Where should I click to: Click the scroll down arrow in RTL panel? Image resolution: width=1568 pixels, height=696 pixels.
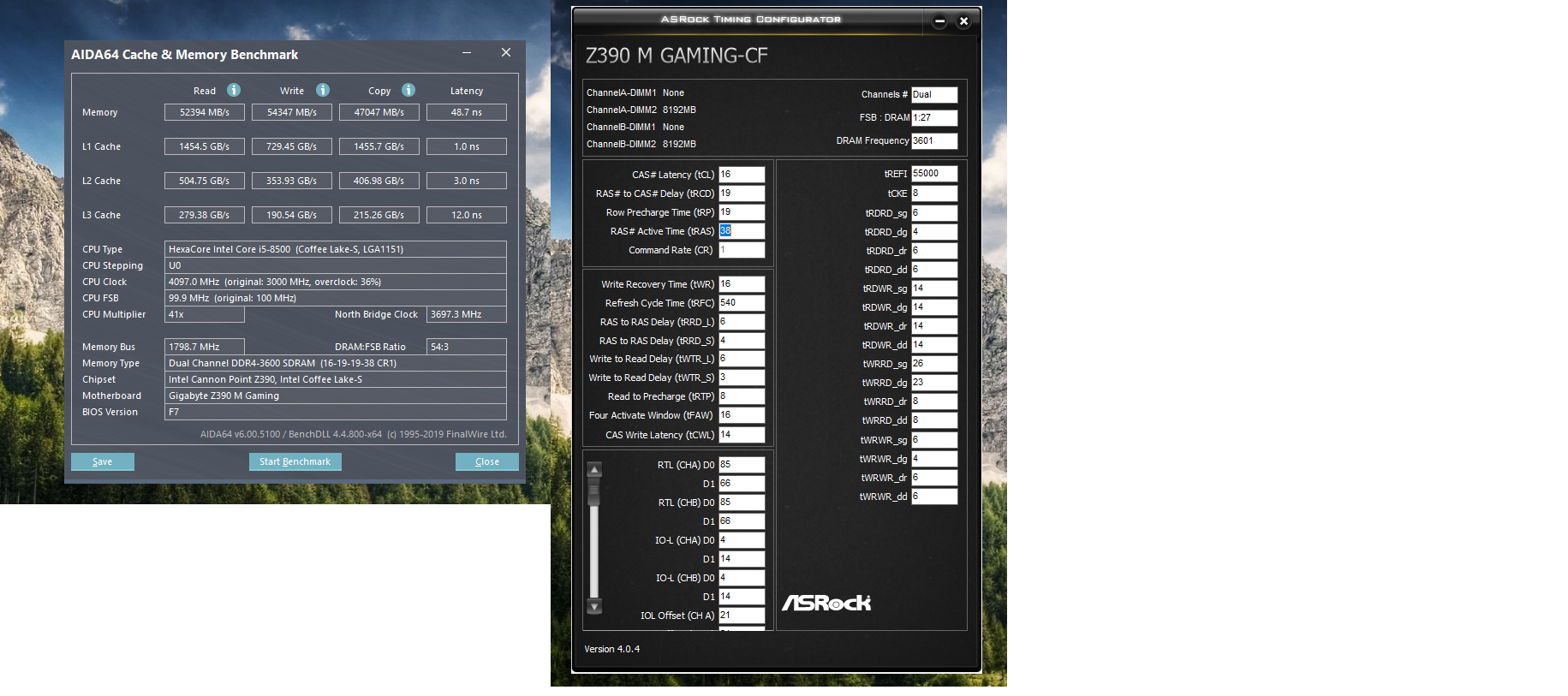594,606
